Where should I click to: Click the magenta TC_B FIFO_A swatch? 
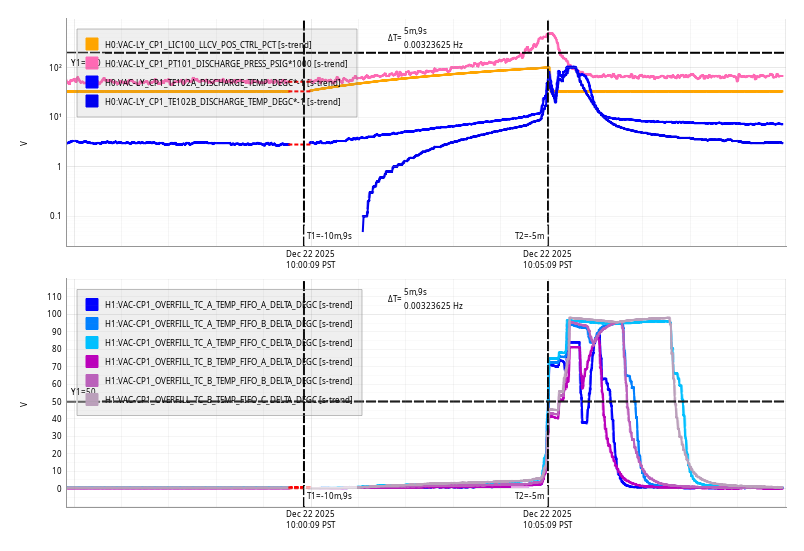click(92, 361)
